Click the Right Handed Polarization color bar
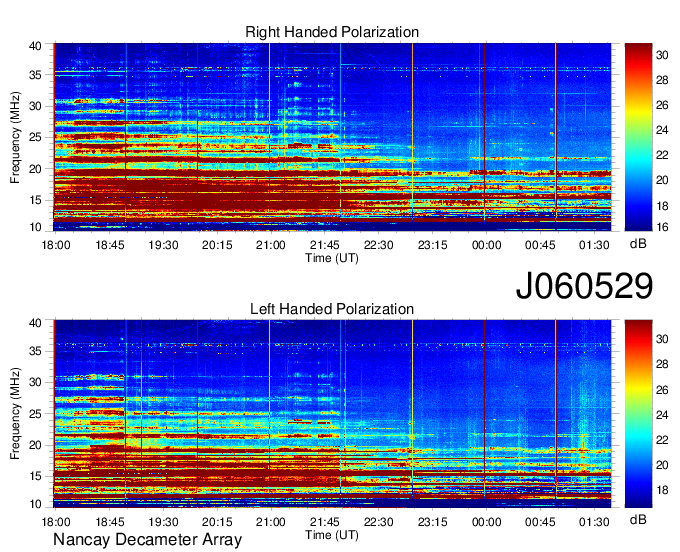The height and width of the screenshot is (552, 680). coord(638,137)
